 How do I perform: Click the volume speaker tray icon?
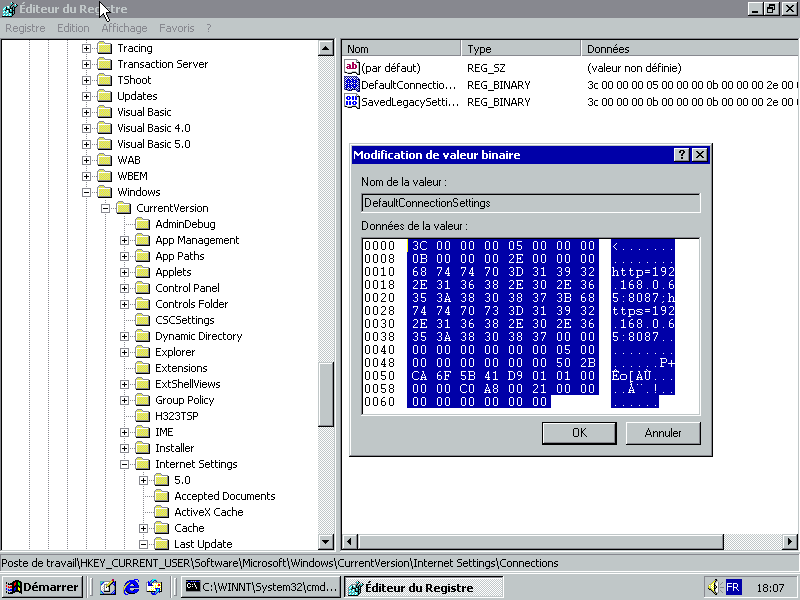(x=713, y=587)
